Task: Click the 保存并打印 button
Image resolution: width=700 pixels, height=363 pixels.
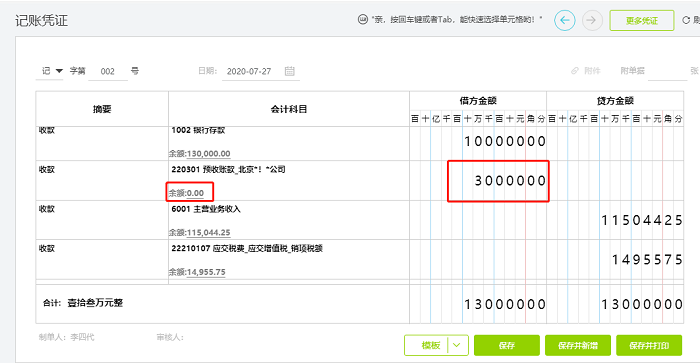Action: click(x=649, y=345)
